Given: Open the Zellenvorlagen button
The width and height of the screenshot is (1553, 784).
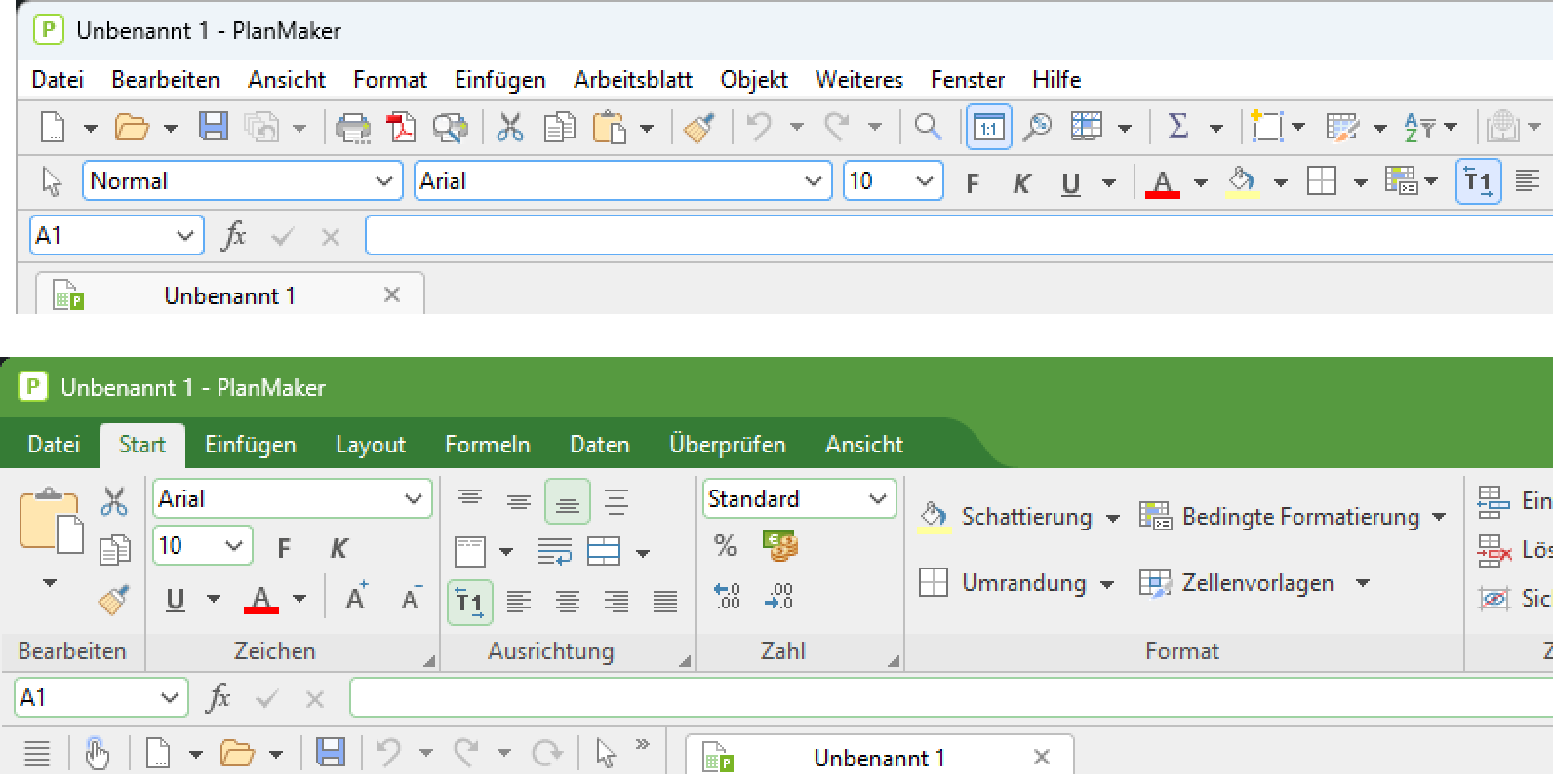Looking at the screenshot, I should coord(1254,583).
